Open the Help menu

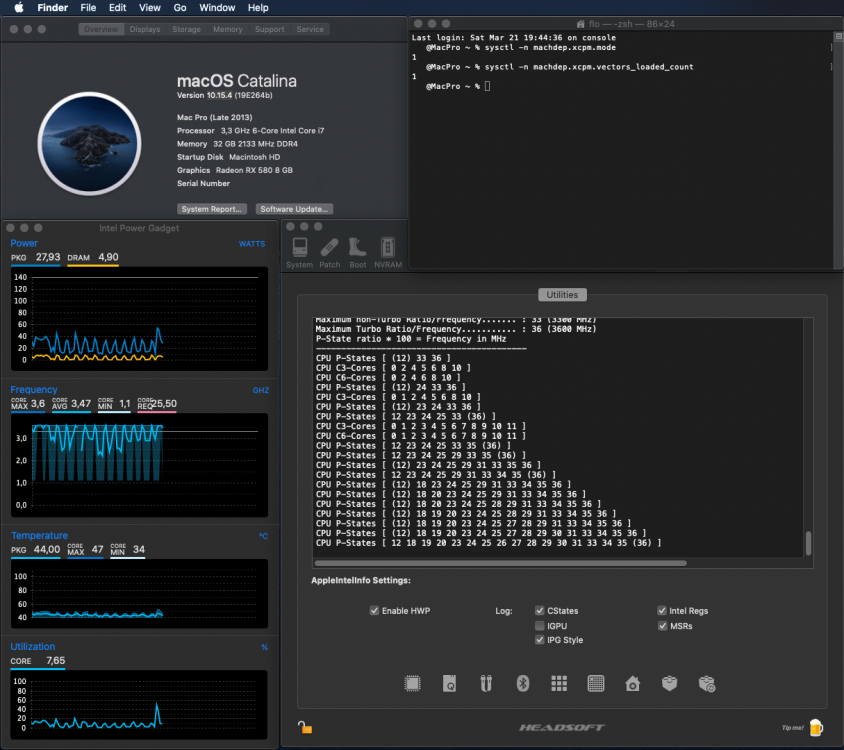(258, 8)
